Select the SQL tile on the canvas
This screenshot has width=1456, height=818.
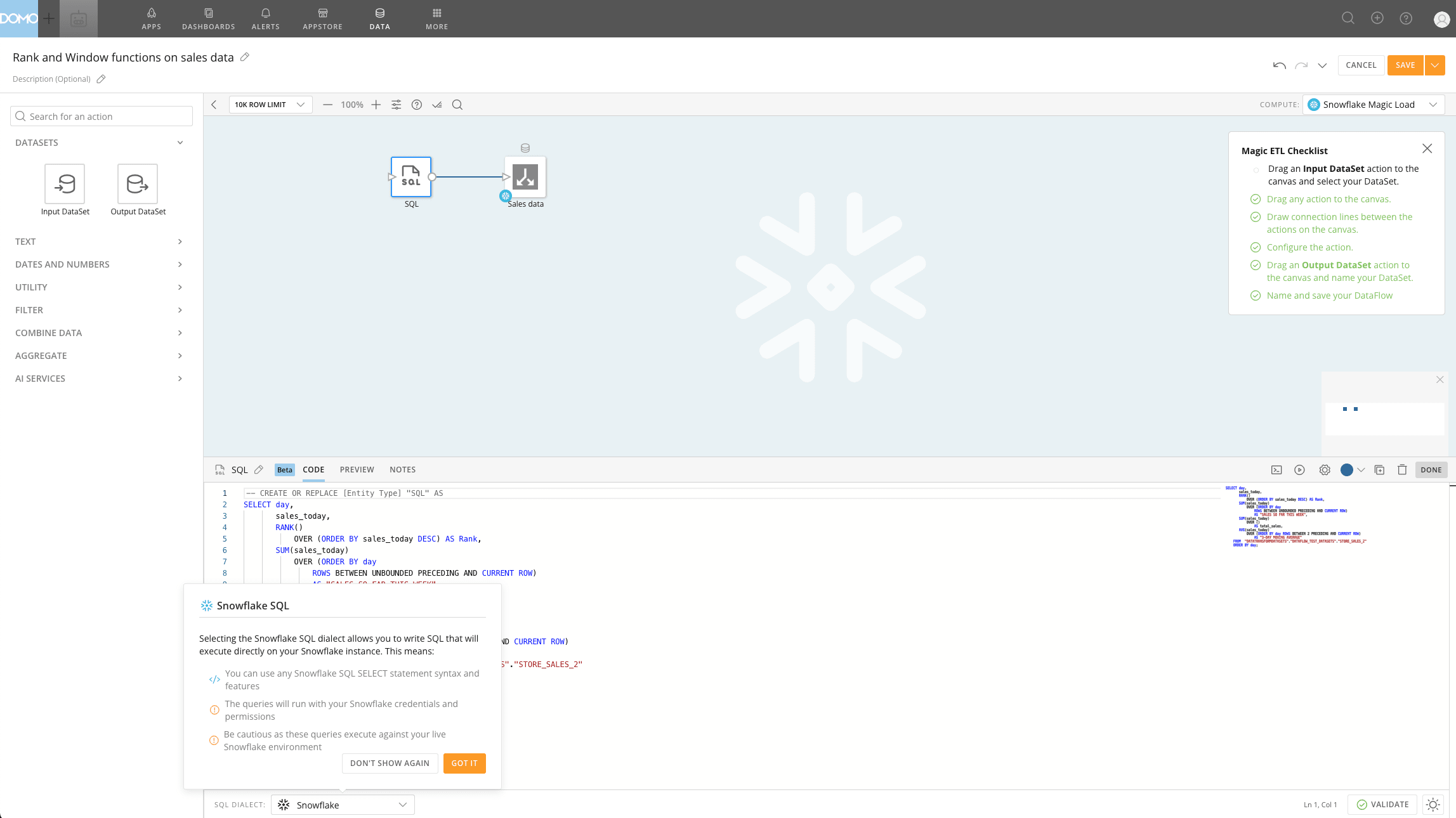coord(411,177)
